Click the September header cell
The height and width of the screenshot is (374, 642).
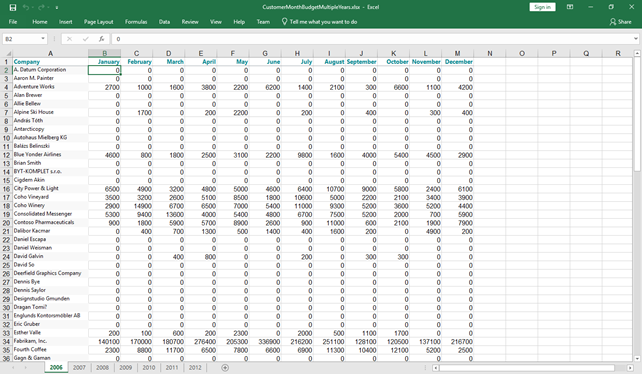[361, 61]
